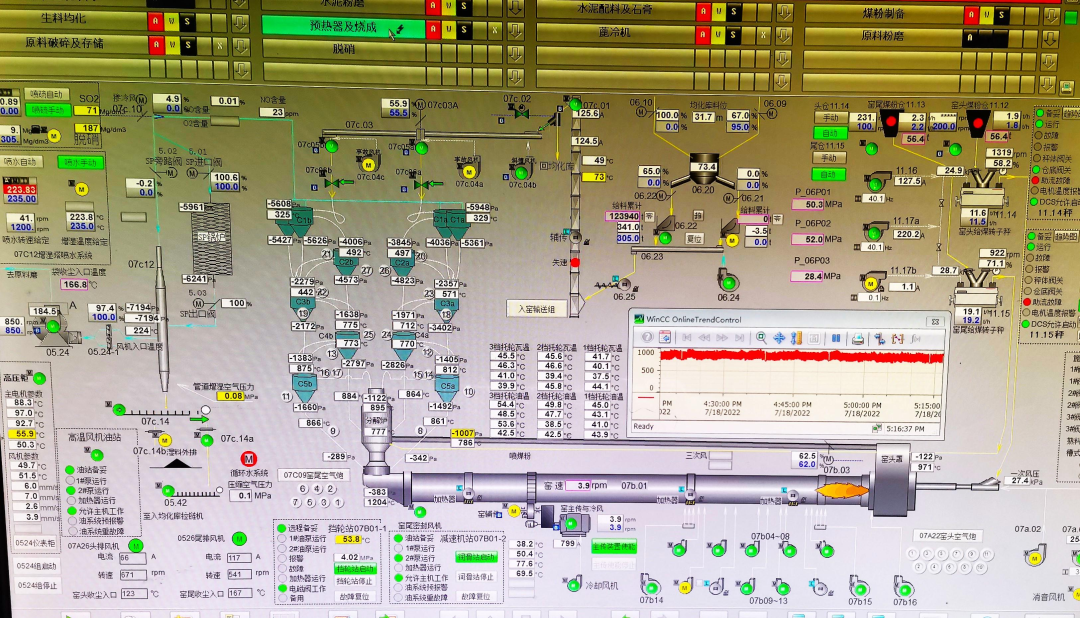Open trend help question mark icon

(x=647, y=338)
